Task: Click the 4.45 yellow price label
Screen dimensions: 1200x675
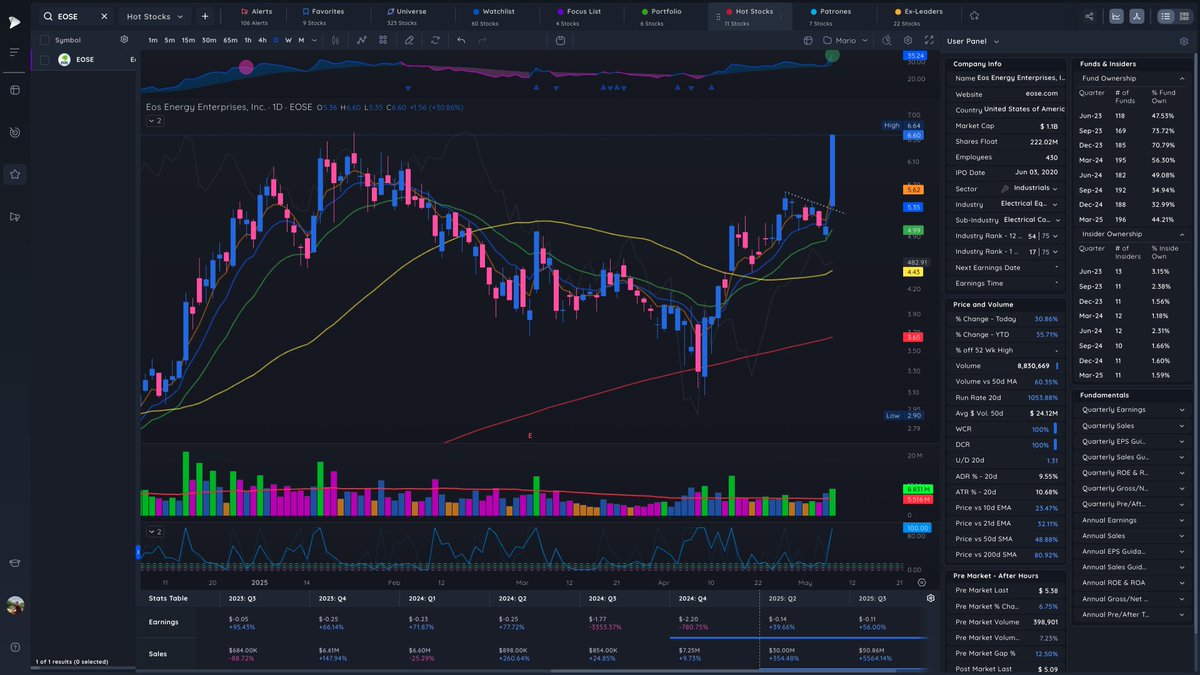Action: coord(913,272)
